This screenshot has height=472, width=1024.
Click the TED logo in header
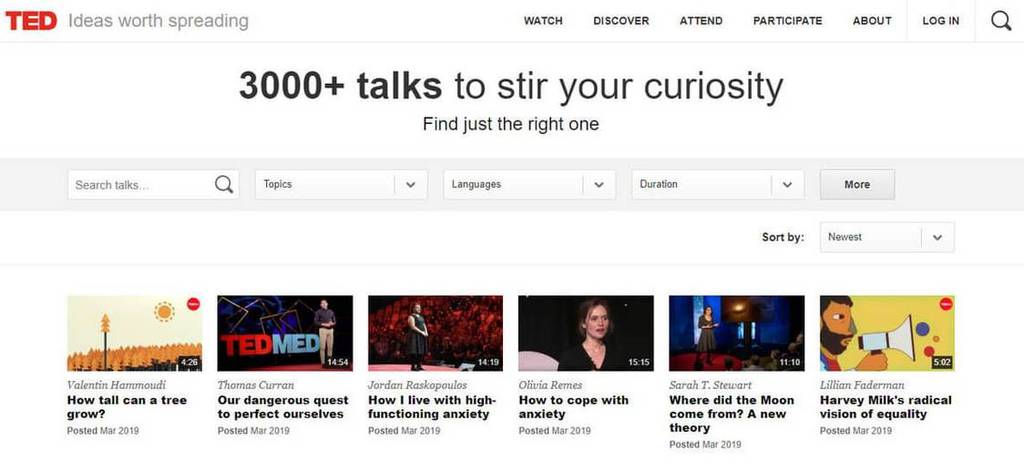click(x=31, y=21)
